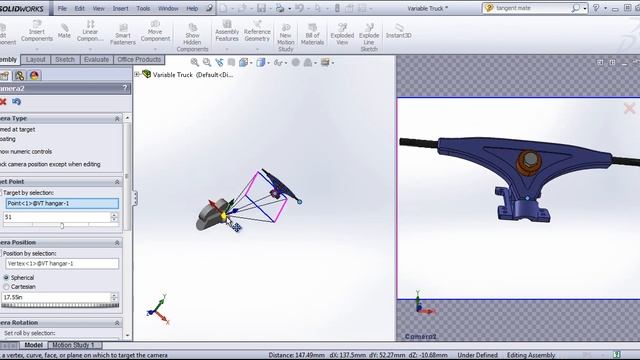Toggle the Position by selection checkbox

1,253
